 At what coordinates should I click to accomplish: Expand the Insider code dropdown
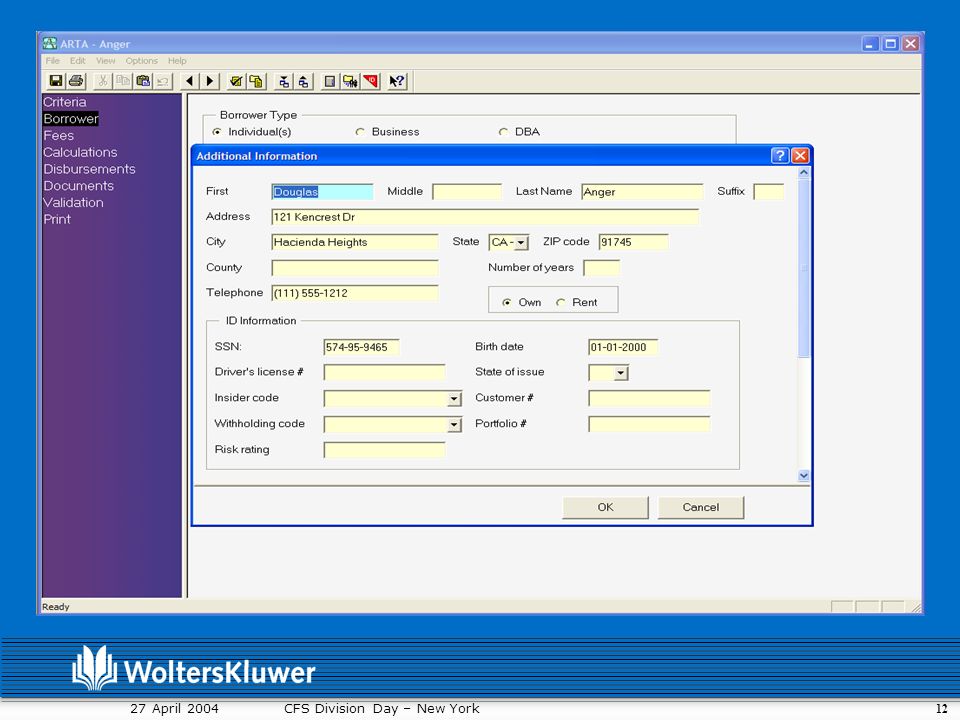click(x=454, y=399)
